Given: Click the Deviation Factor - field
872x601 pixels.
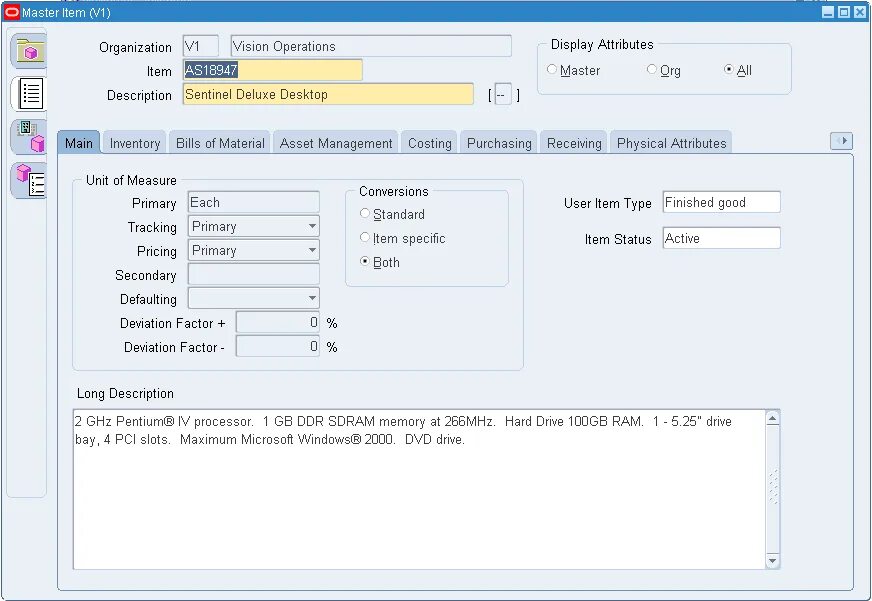Looking at the screenshot, I should coord(278,346).
